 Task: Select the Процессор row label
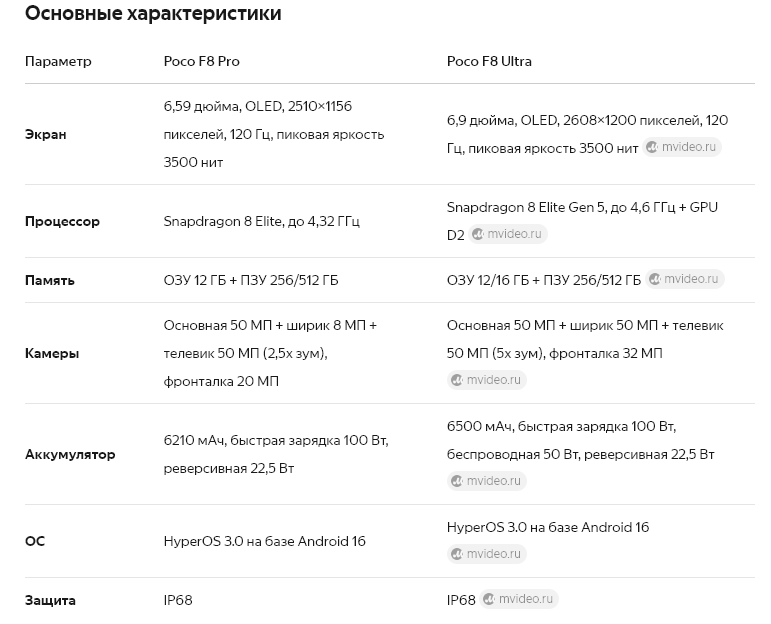coord(62,221)
